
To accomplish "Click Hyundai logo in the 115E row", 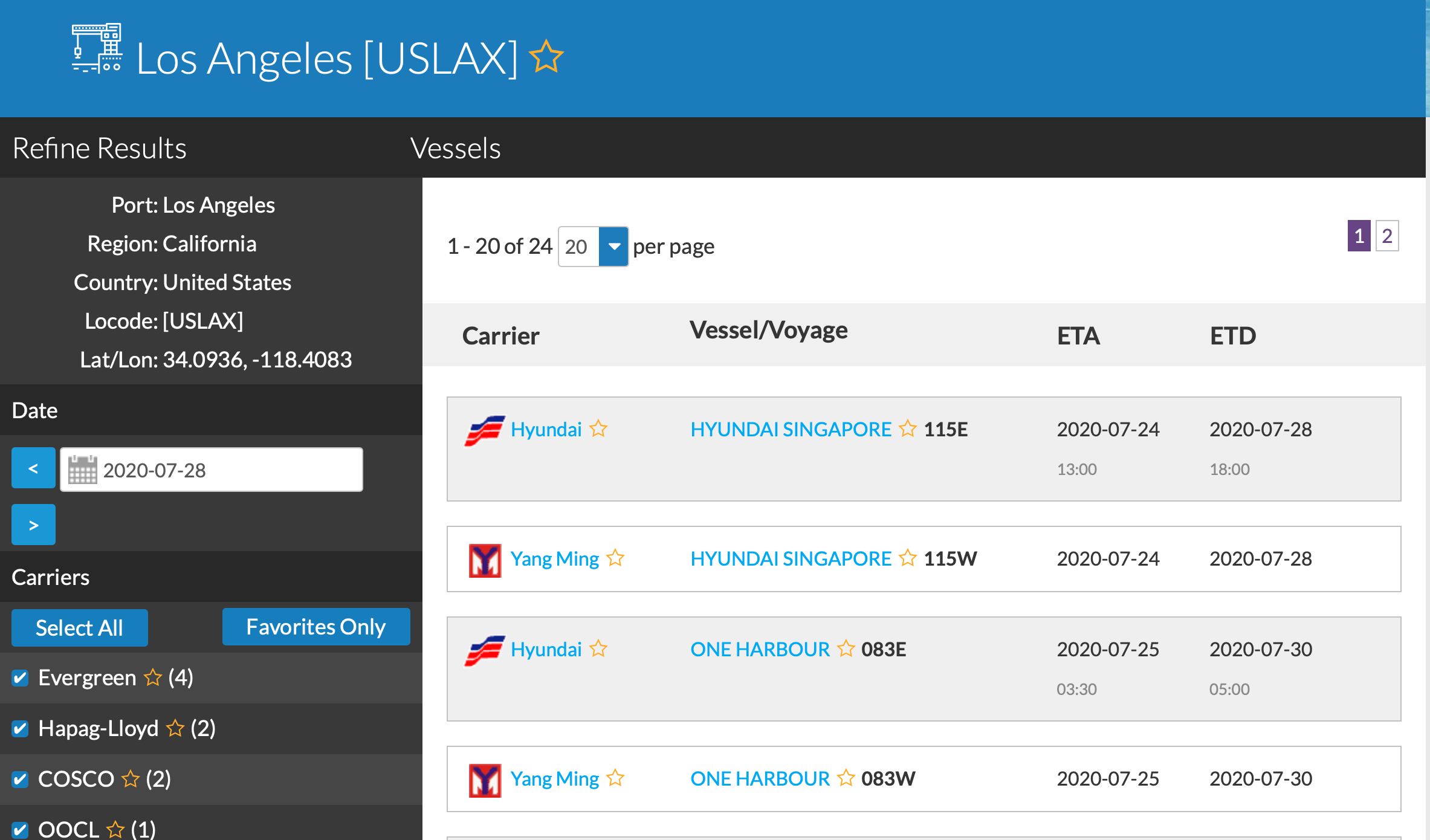I will click(x=485, y=430).
